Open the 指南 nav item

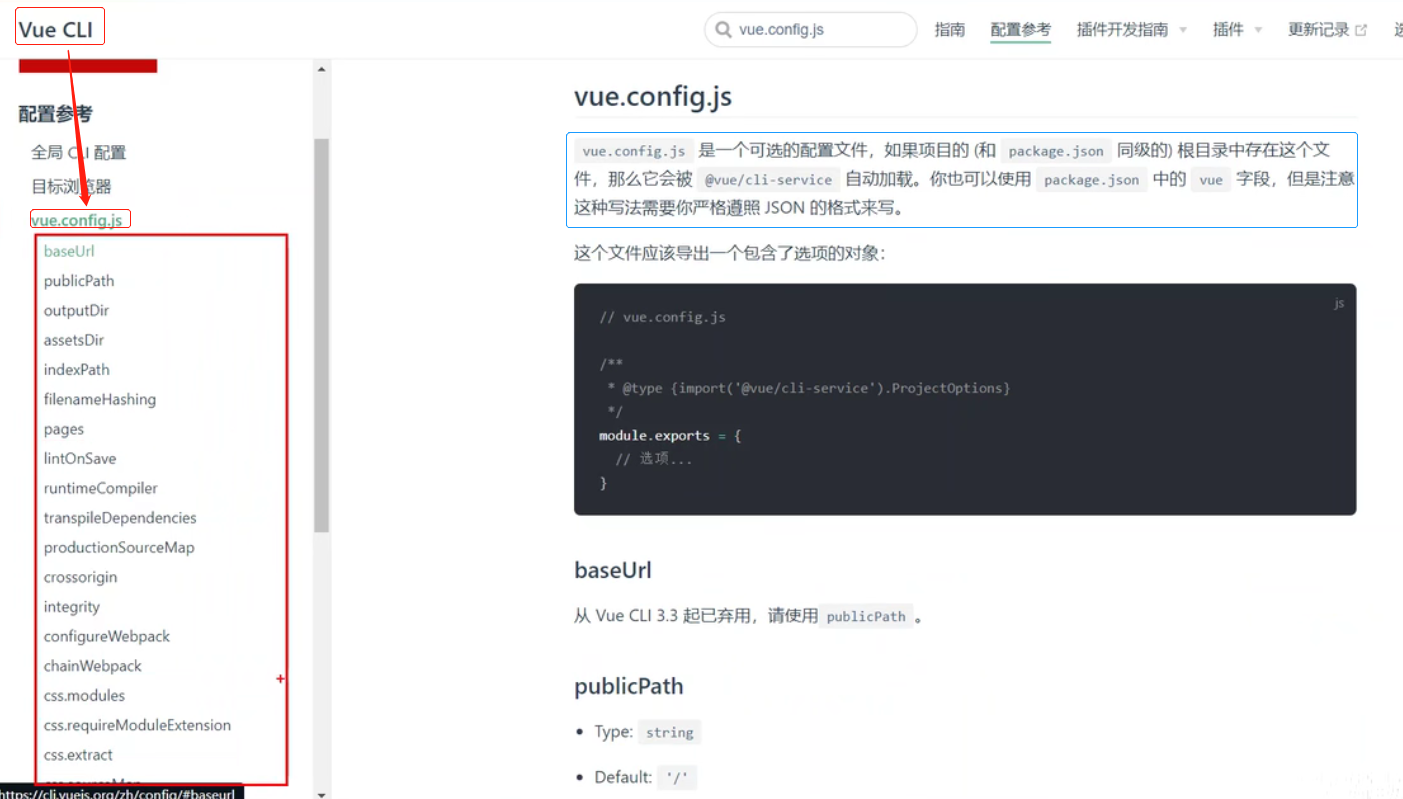950,30
